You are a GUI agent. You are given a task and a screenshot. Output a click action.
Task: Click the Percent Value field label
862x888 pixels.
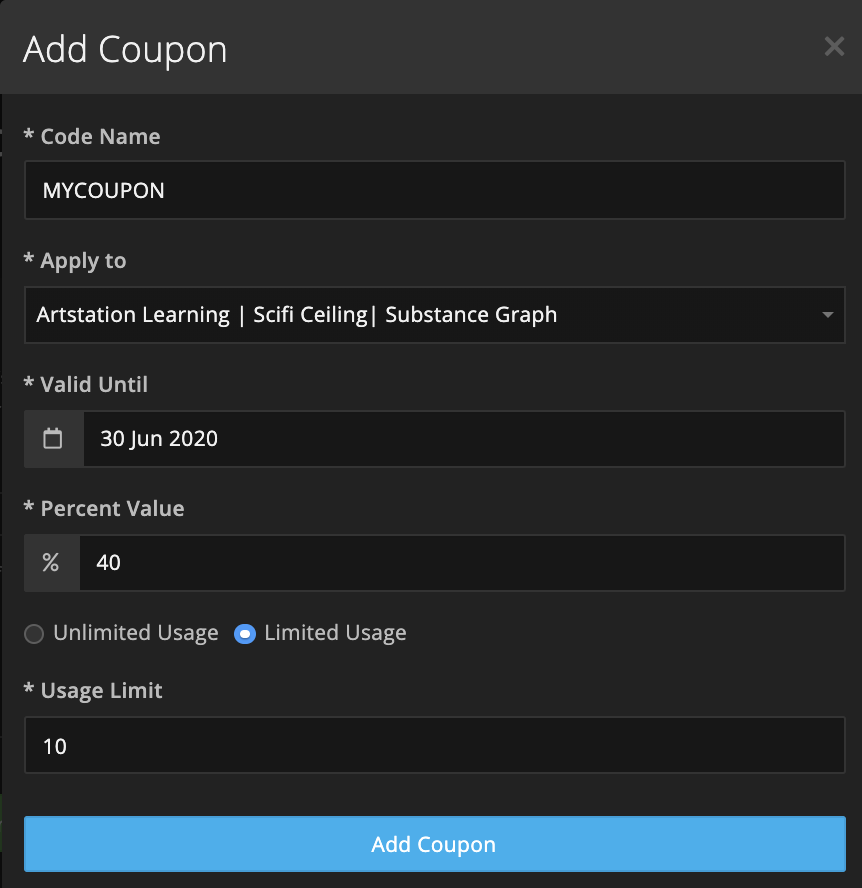[x=104, y=509]
